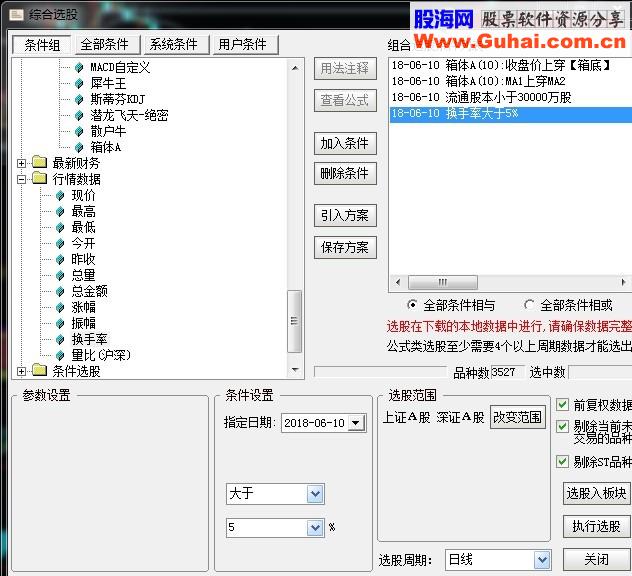The width and height of the screenshot is (632, 576).
Task: Select the 全部条件相与 radio option
Action: click(x=412, y=305)
